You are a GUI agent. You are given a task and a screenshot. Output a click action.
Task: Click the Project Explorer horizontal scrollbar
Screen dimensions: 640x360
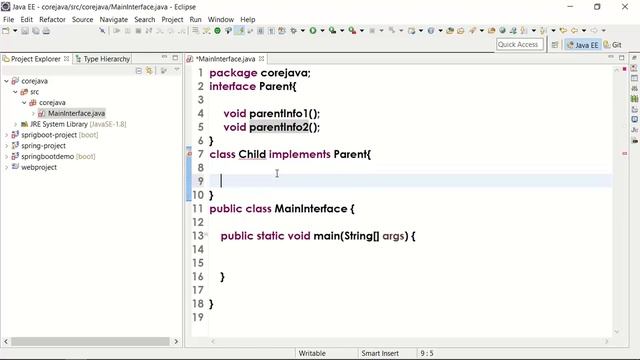click(90, 341)
